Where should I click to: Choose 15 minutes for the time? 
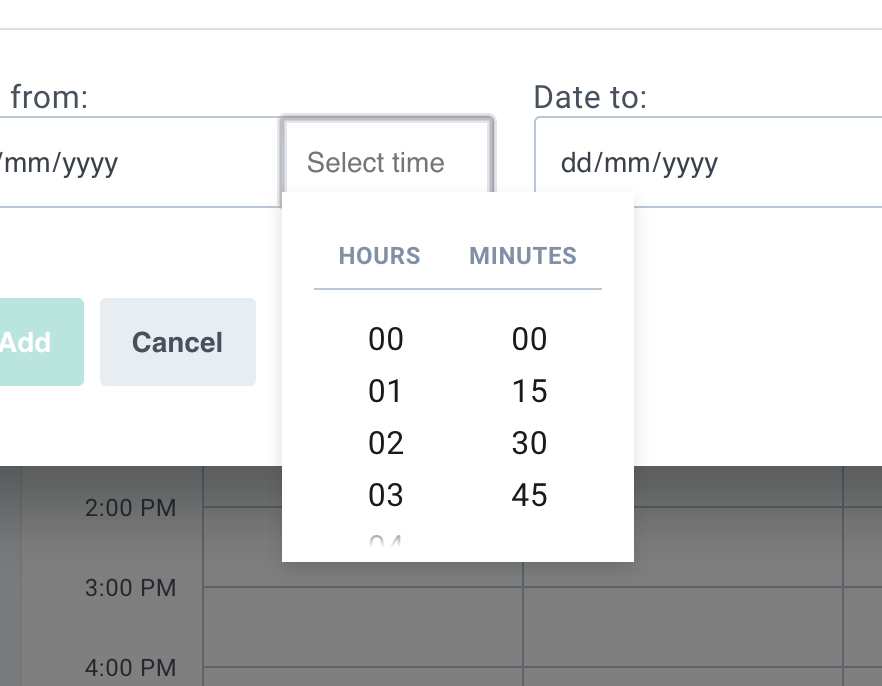pos(529,391)
